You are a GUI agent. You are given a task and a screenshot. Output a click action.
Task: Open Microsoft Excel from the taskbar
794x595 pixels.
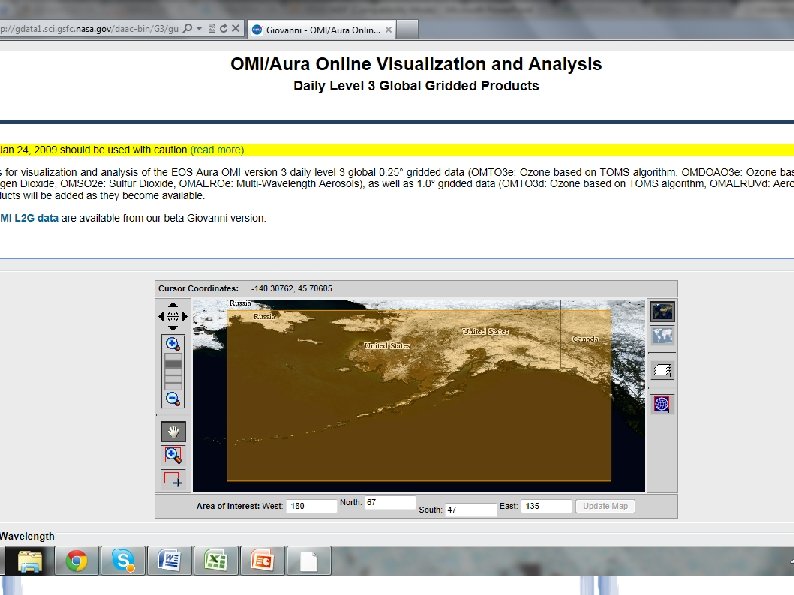click(216, 561)
